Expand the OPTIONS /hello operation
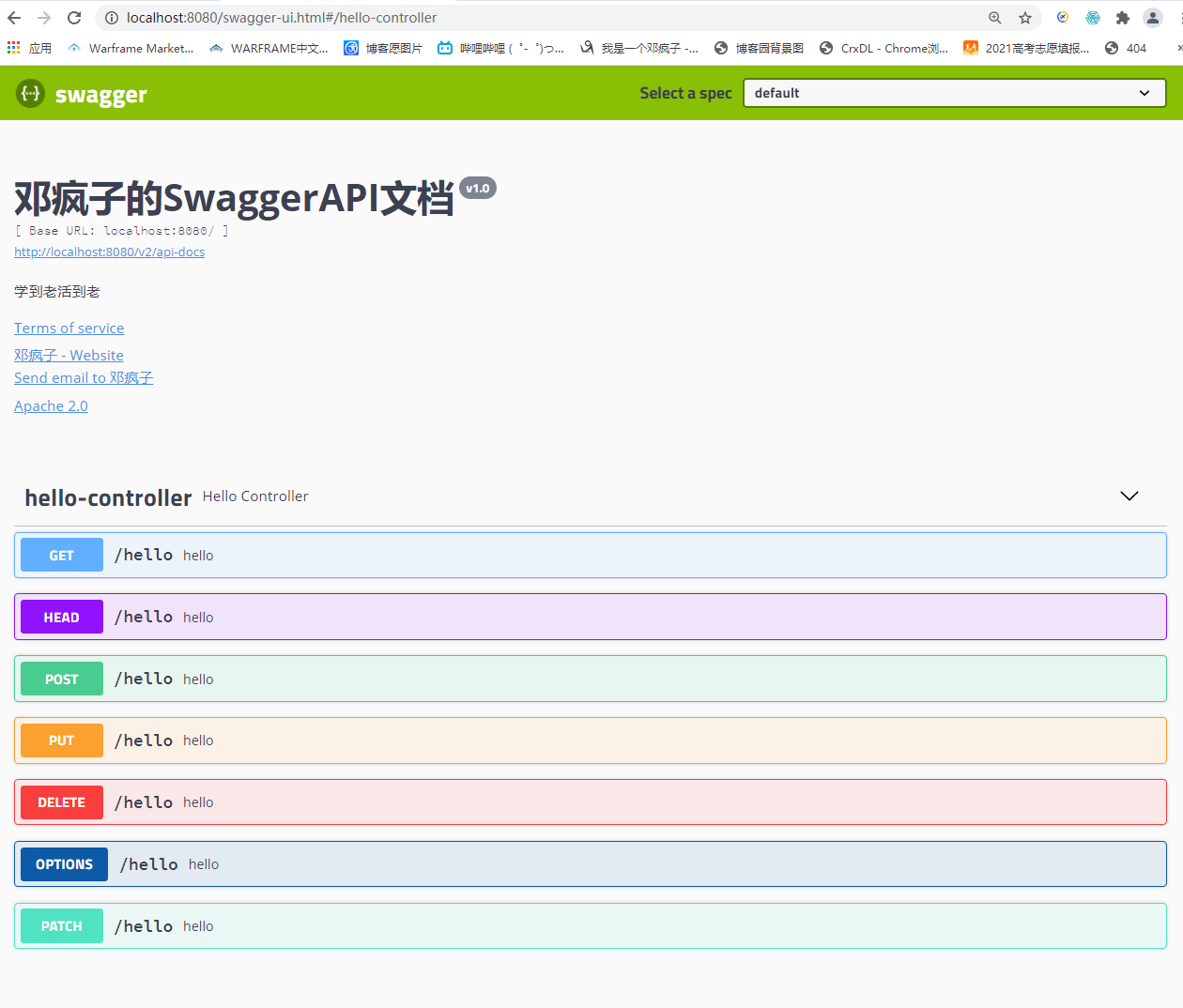Viewport: 1183px width, 1008px height. pyautogui.click(x=591, y=864)
